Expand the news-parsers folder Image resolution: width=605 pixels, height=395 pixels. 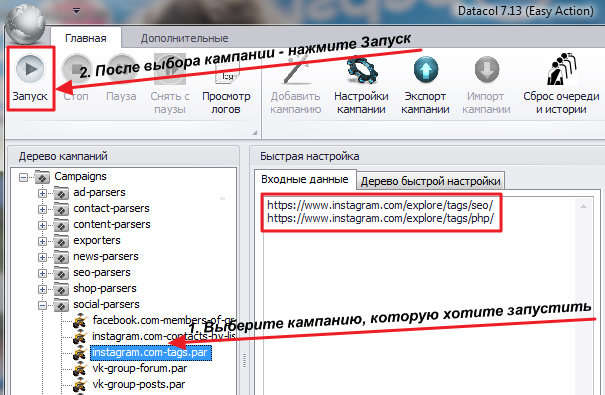42,257
